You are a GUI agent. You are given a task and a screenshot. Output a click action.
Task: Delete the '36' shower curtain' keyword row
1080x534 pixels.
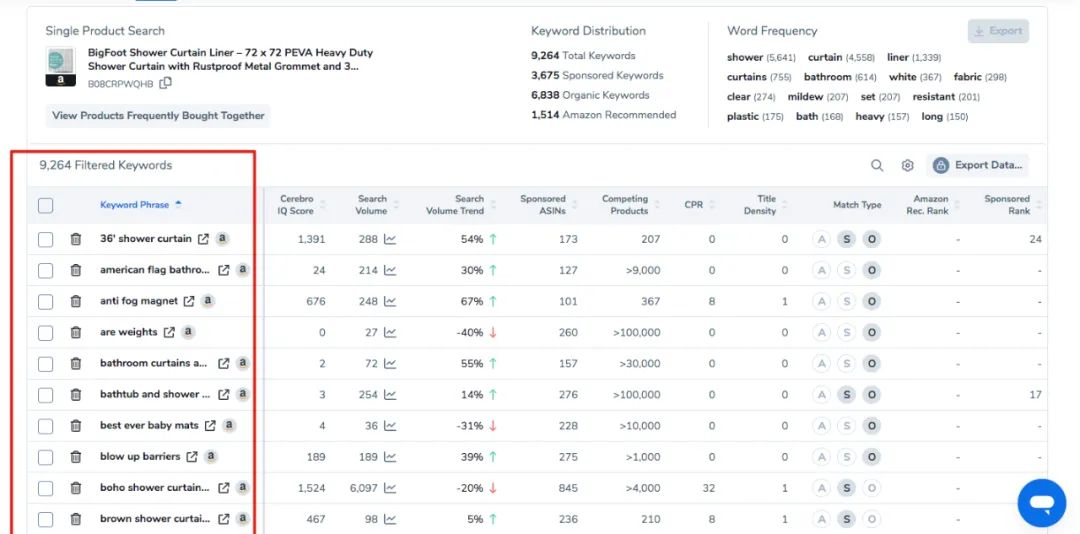tap(76, 239)
